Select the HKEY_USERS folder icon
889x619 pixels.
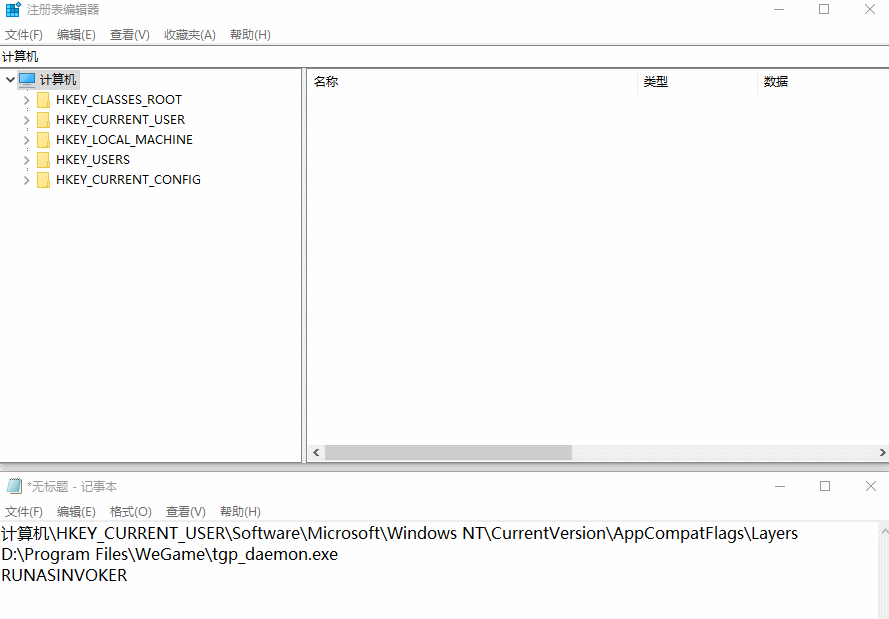[43, 159]
